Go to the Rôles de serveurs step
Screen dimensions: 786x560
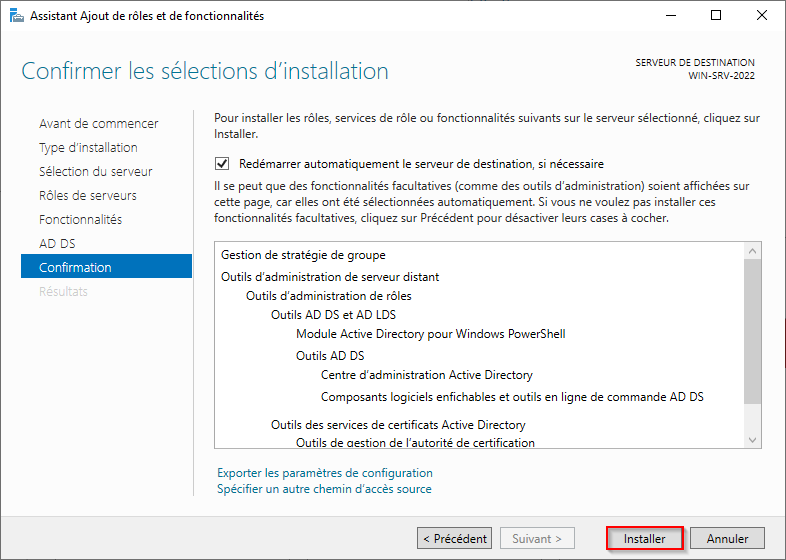point(88,196)
